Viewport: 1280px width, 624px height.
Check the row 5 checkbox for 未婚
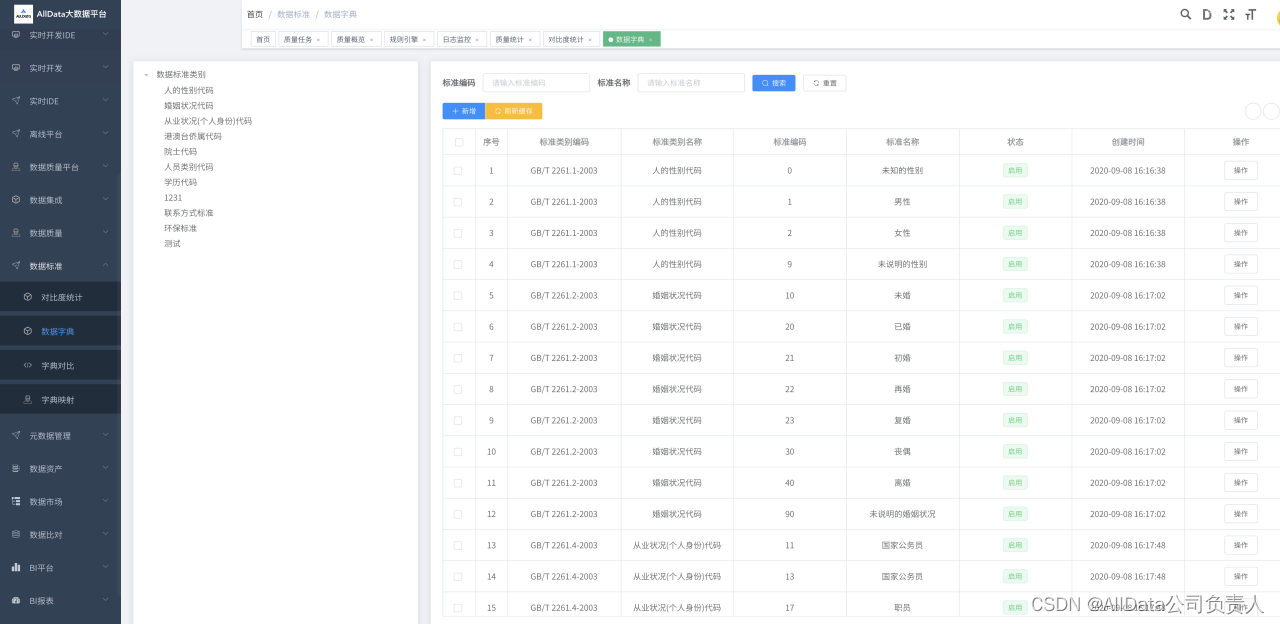pos(458,296)
